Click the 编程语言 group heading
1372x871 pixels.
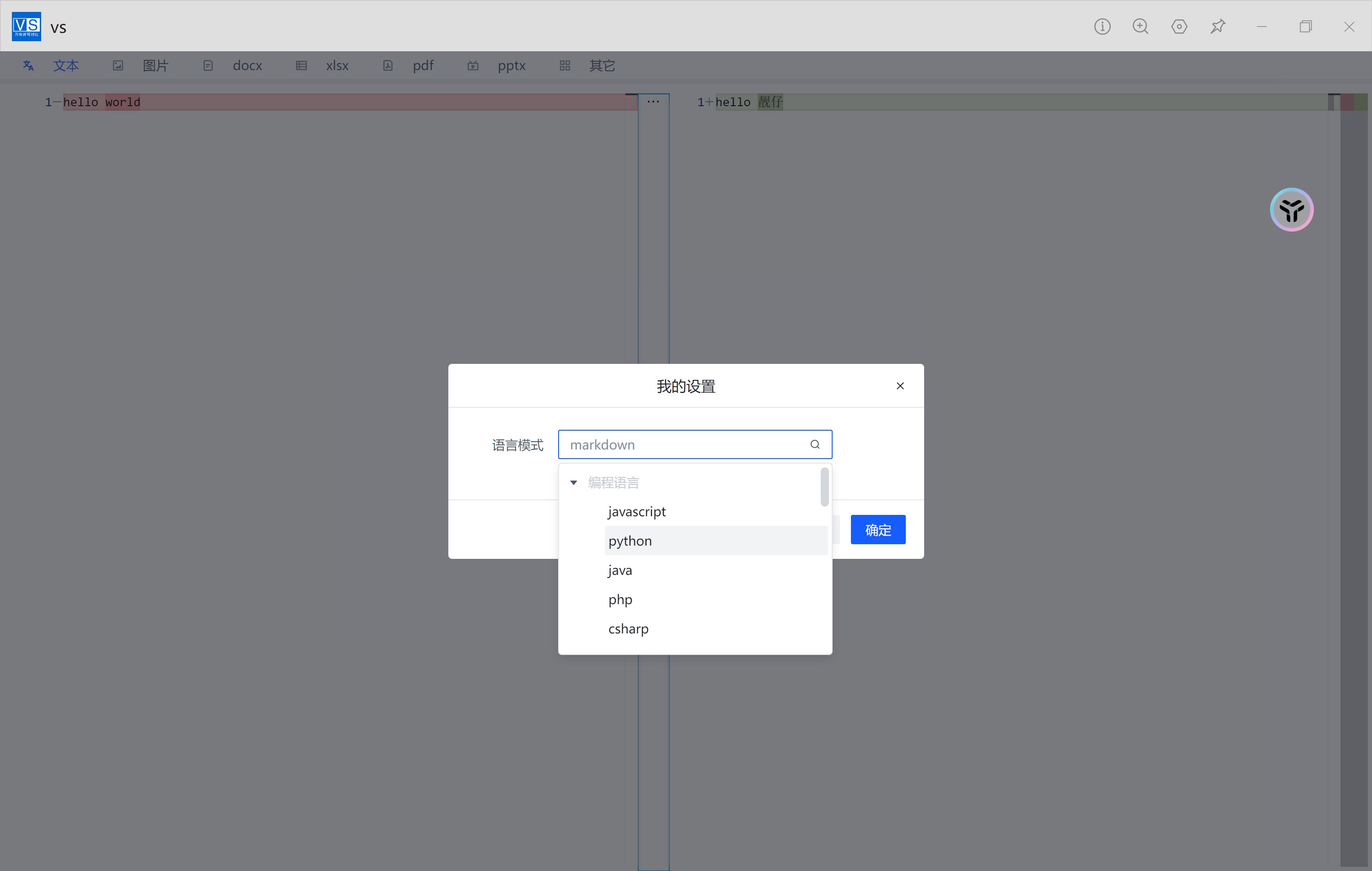(x=613, y=483)
